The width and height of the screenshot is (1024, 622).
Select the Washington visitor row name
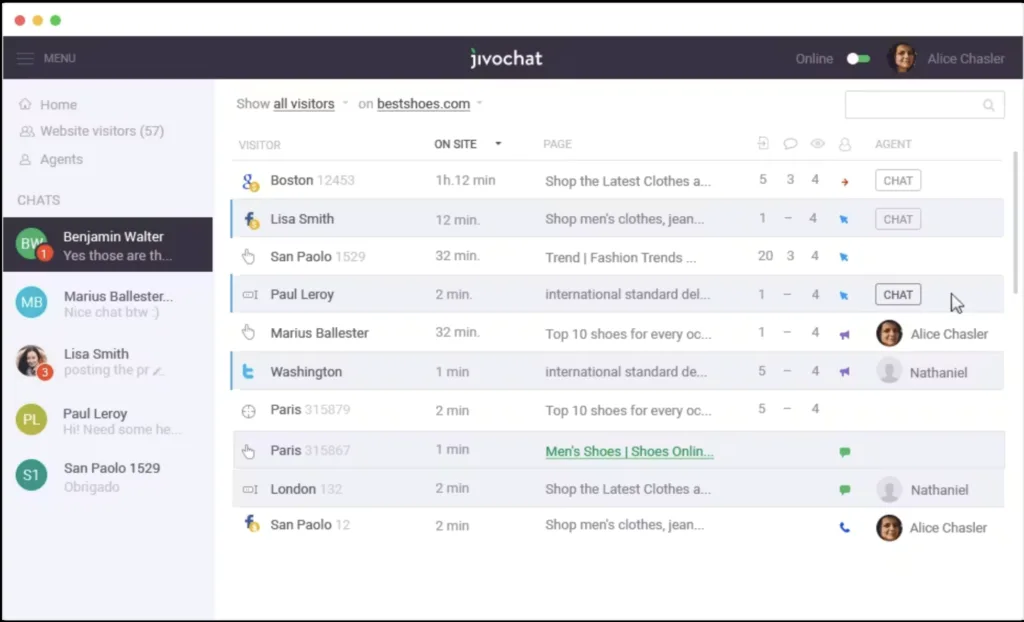pyautogui.click(x=306, y=372)
